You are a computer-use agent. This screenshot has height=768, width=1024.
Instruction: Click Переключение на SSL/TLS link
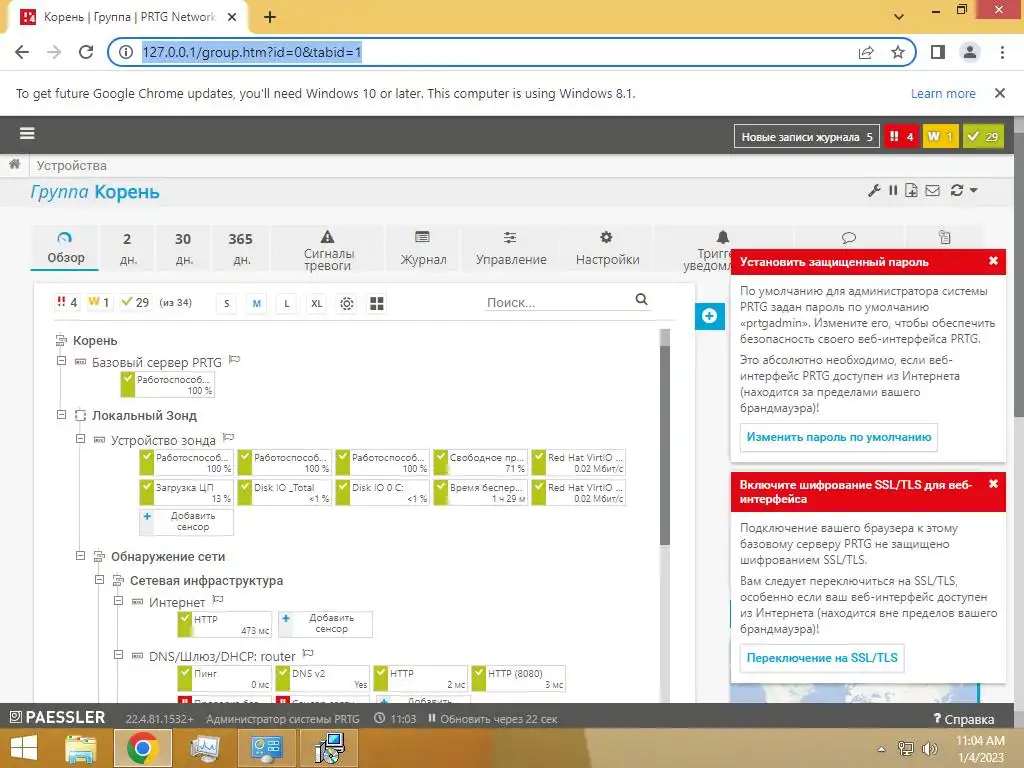coord(822,658)
